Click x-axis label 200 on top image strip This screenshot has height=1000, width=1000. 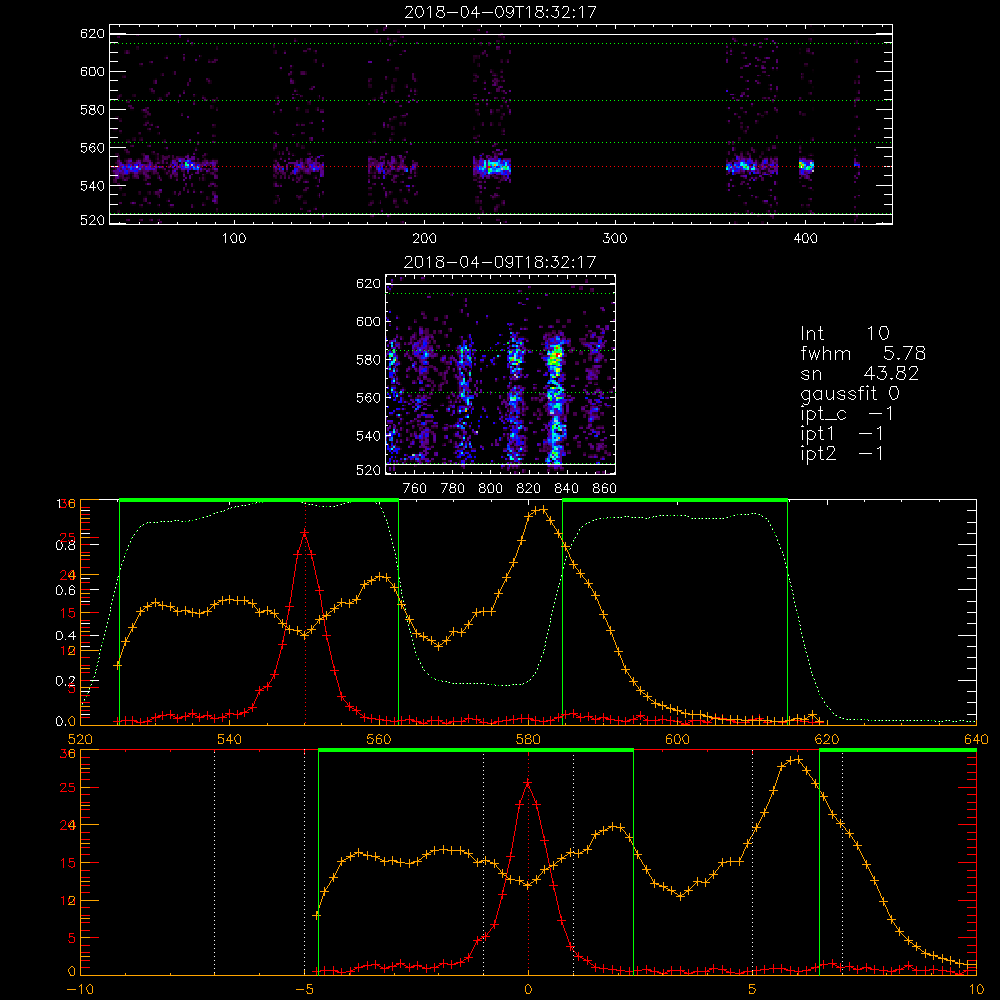pyautogui.click(x=424, y=239)
